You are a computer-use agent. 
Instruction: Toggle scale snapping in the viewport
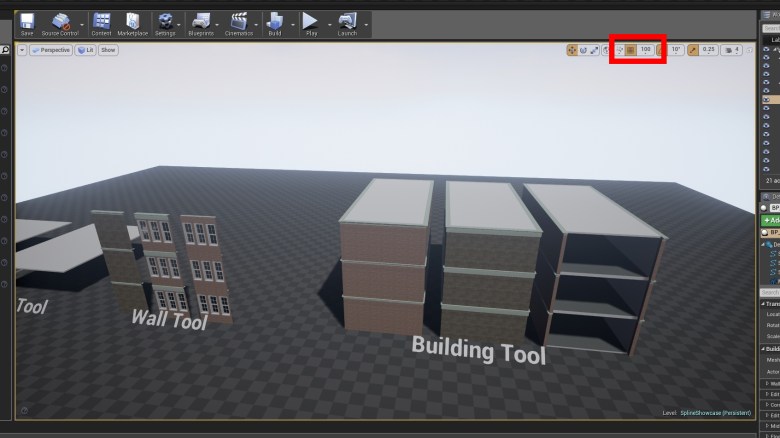692,49
